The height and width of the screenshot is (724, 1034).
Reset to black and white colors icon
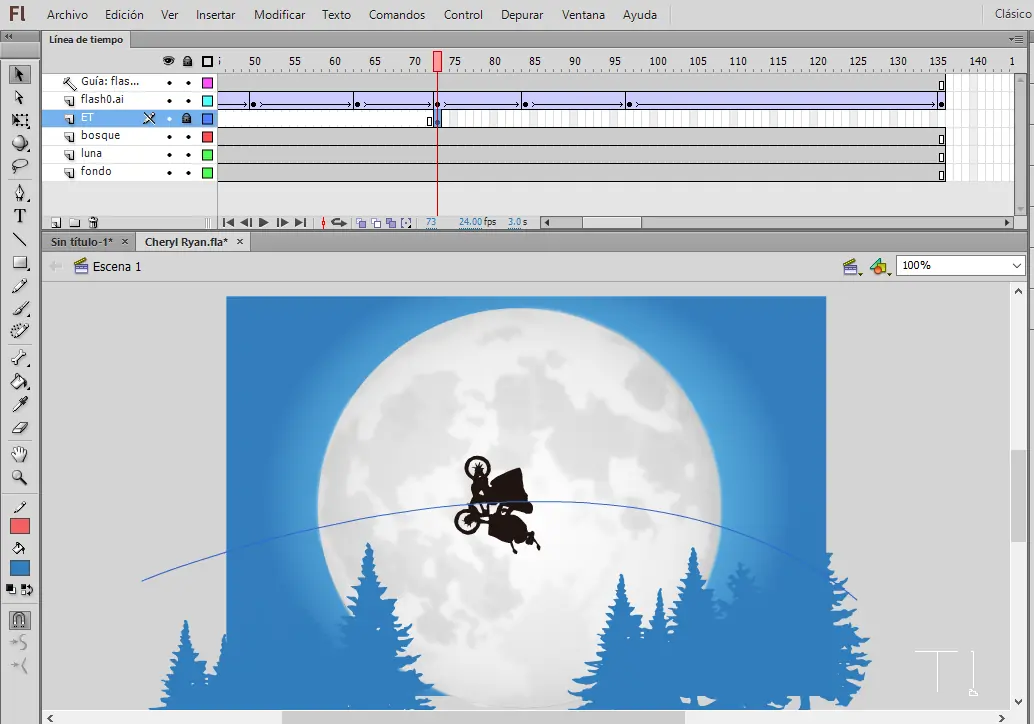(11, 589)
